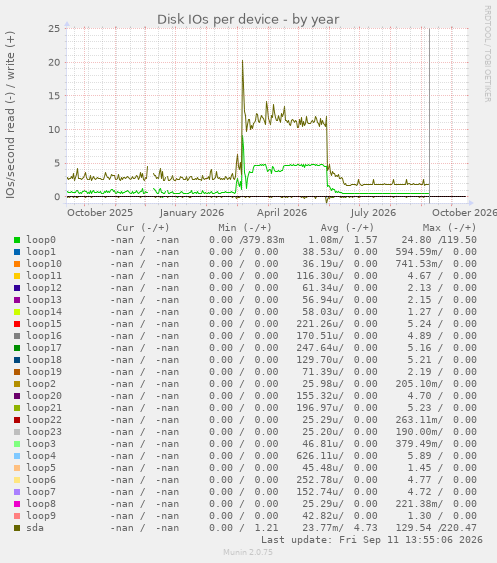The image size is (497, 563).
Task: Click the 'July 2026' x-axis label
Action: 373,213
